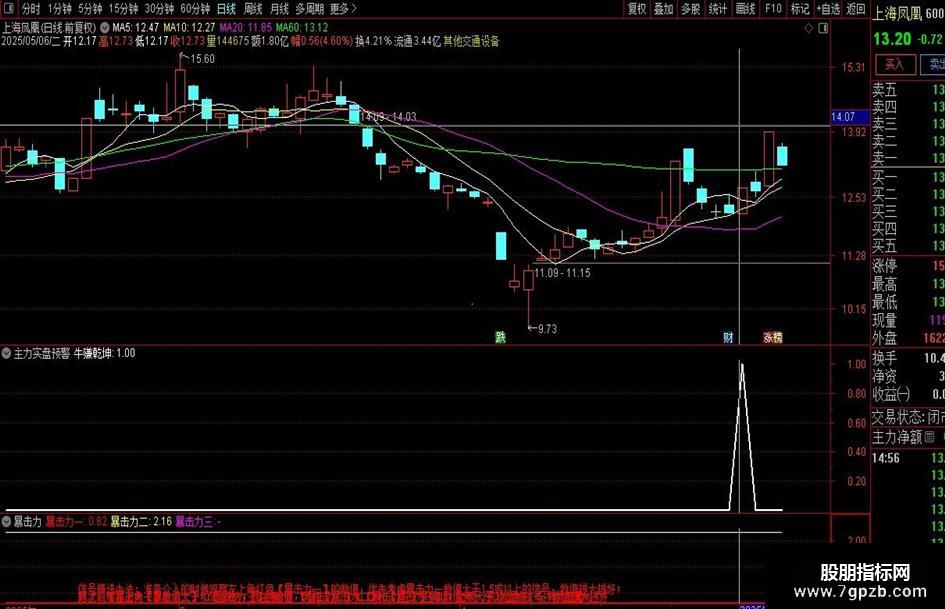Click the 14:56 trade time entry

click(885, 458)
